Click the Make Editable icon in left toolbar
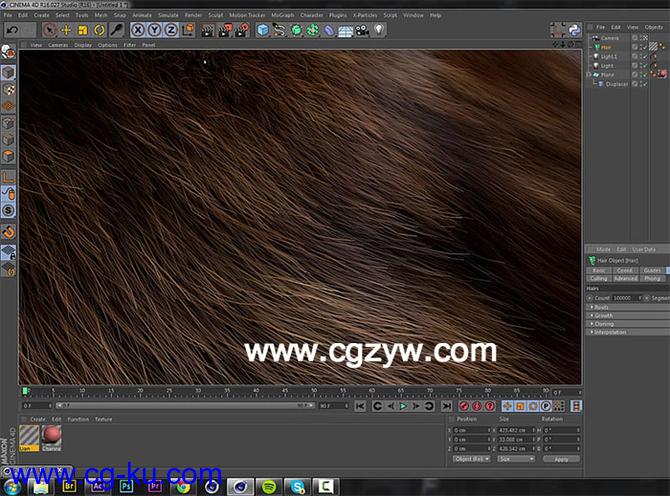Image resolution: width=670 pixels, height=496 pixels. click(x=8, y=53)
